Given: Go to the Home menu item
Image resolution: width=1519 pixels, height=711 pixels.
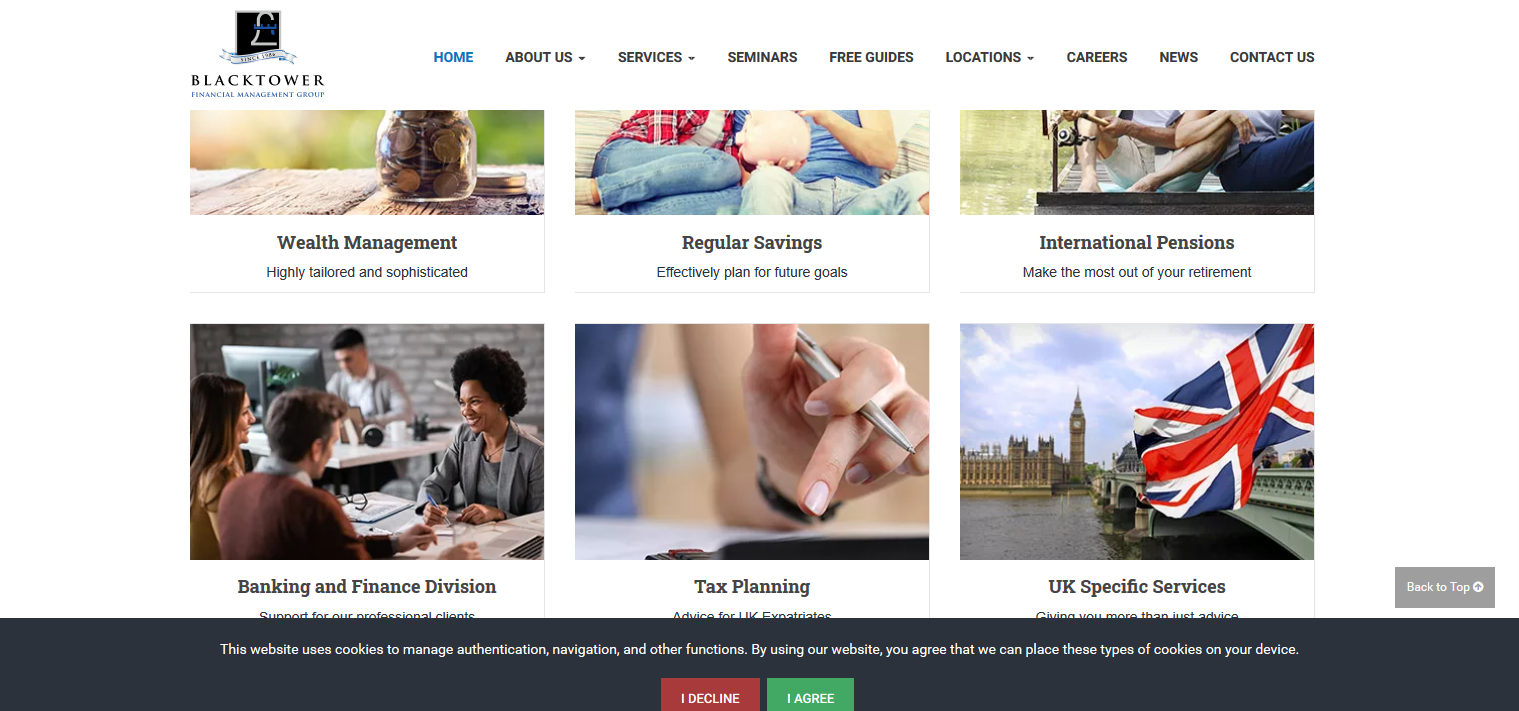Looking at the screenshot, I should 453,57.
